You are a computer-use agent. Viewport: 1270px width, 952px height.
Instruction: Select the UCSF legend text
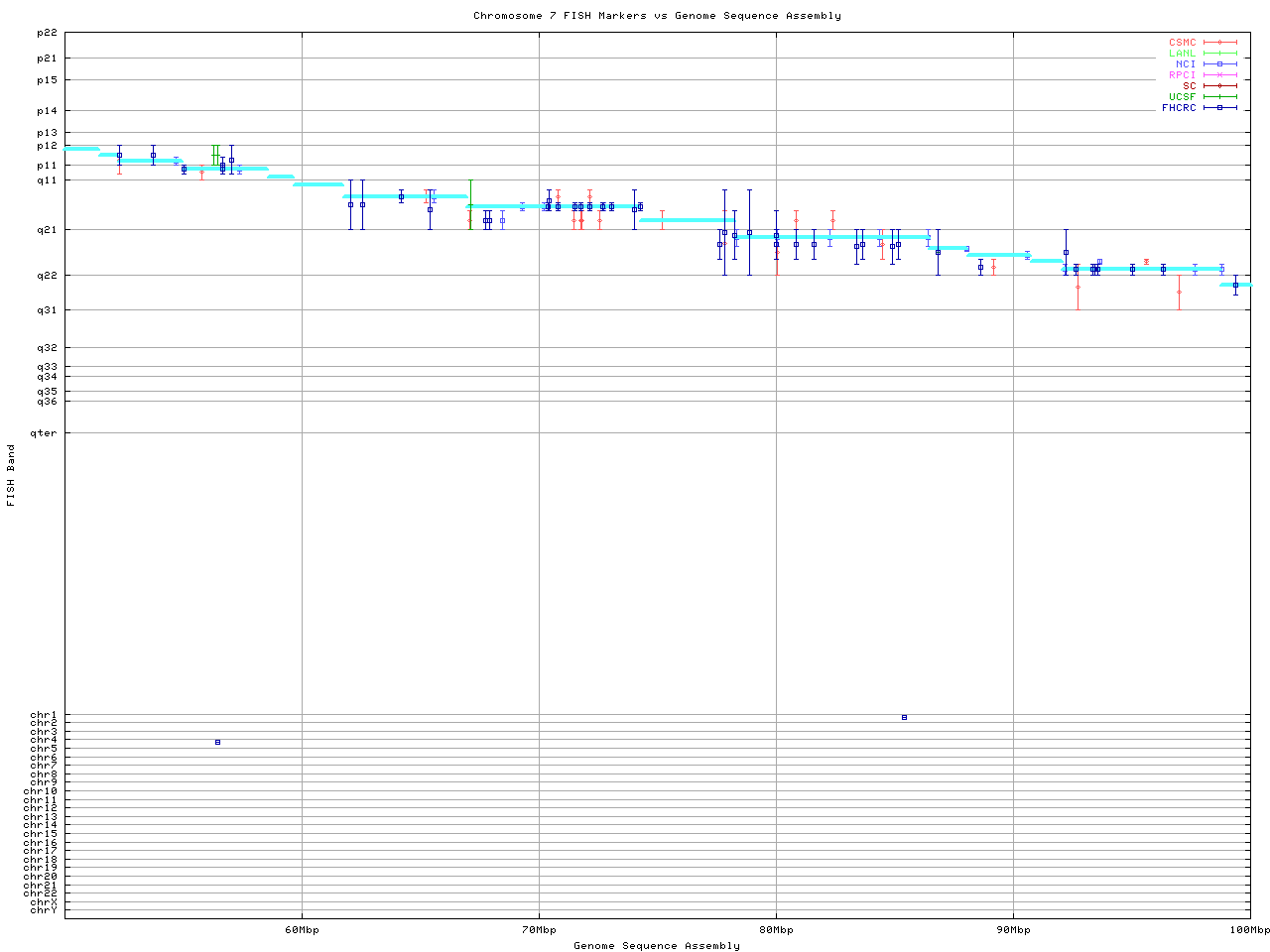click(x=1183, y=96)
